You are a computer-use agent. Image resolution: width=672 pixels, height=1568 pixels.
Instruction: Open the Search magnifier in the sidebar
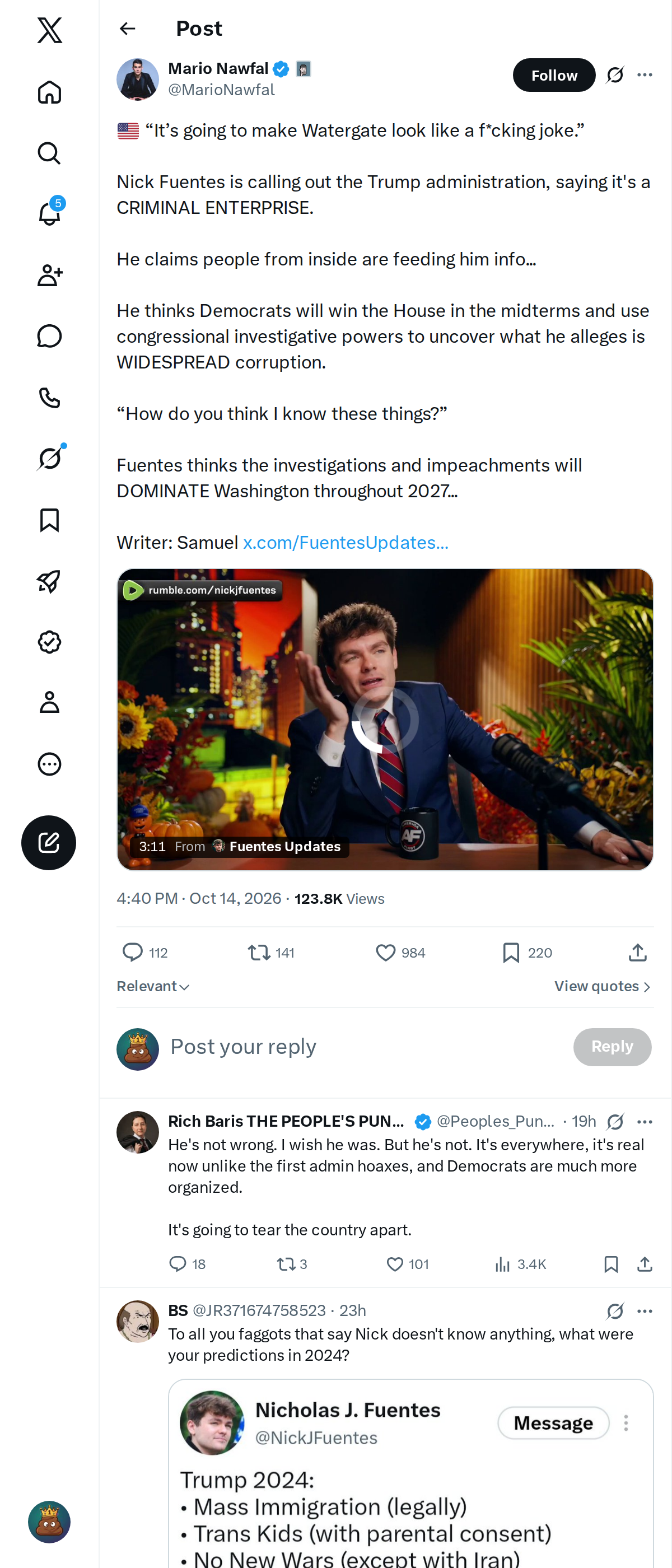(x=49, y=153)
